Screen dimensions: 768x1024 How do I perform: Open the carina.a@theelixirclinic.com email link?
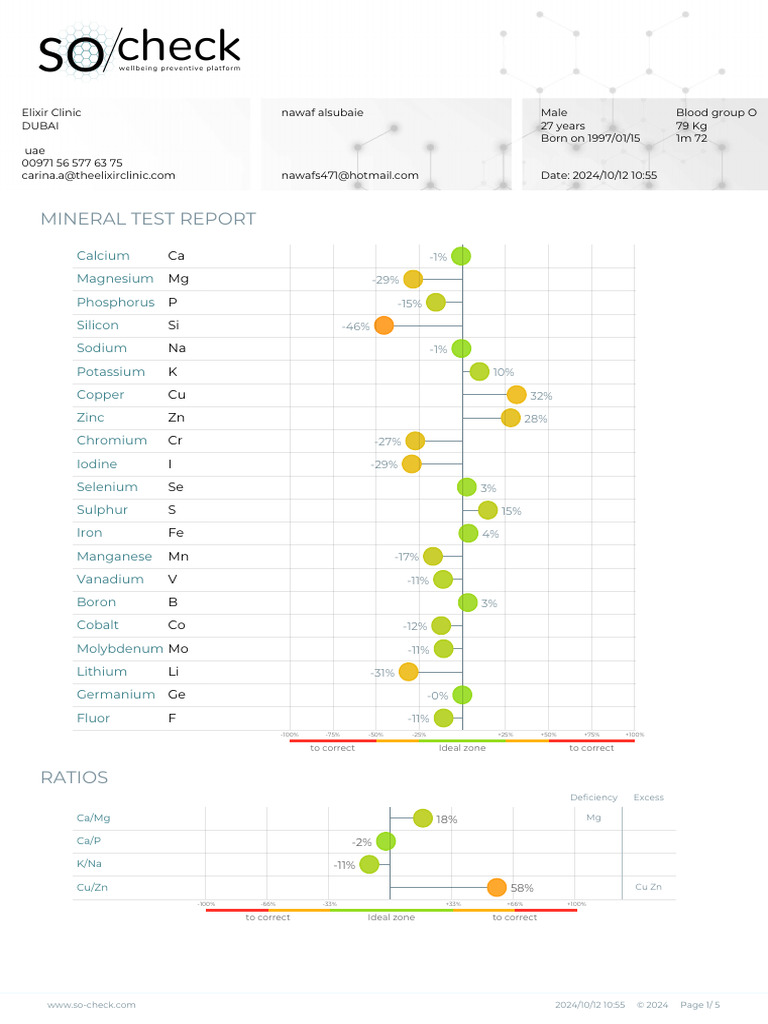click(x=98, y=175)
